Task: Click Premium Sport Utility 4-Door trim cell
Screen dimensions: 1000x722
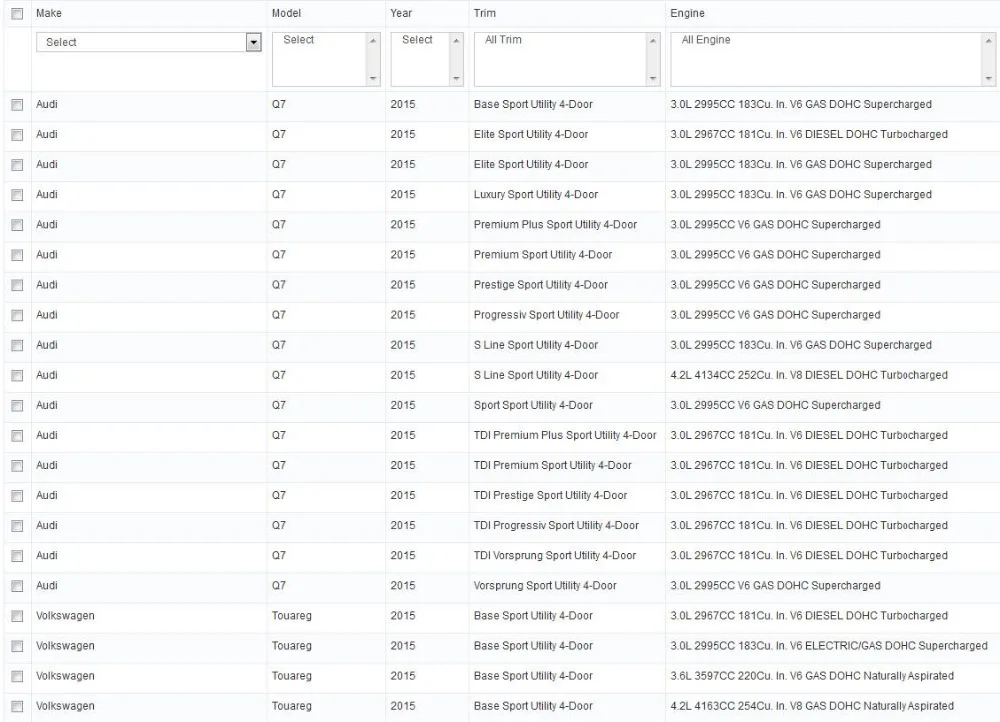Action: 543,254
